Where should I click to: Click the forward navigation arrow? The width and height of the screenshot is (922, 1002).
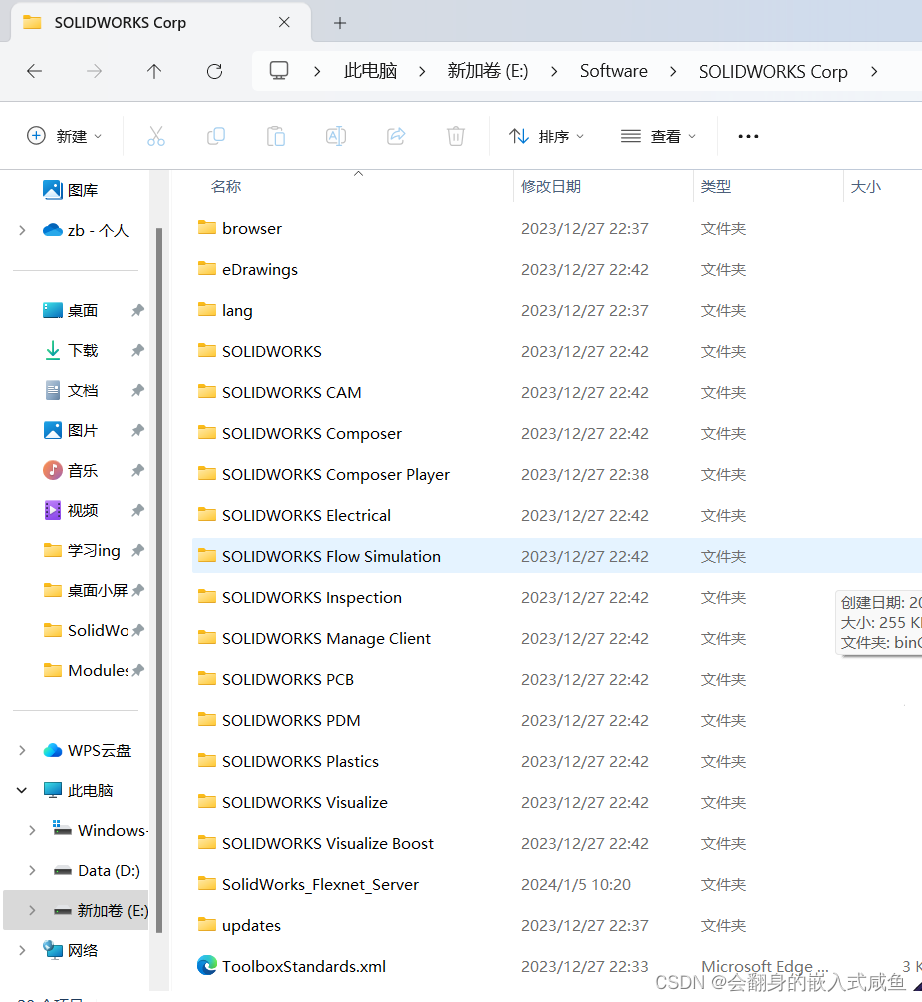94,71
